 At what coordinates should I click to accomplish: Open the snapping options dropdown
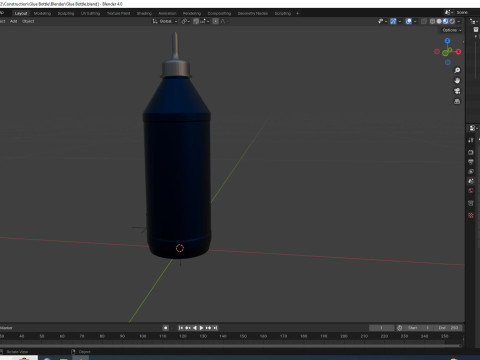tap(205, 21)
